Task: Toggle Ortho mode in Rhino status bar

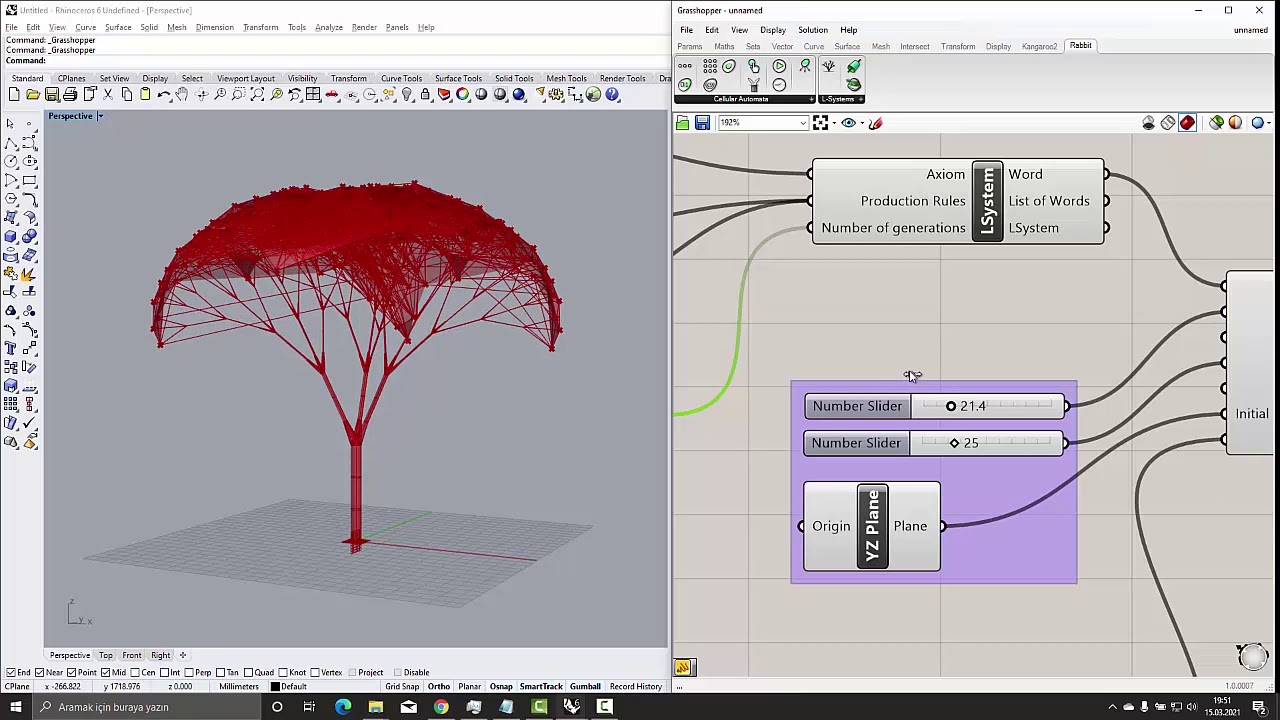Action: pyautogui.click(x=439, y=687)
